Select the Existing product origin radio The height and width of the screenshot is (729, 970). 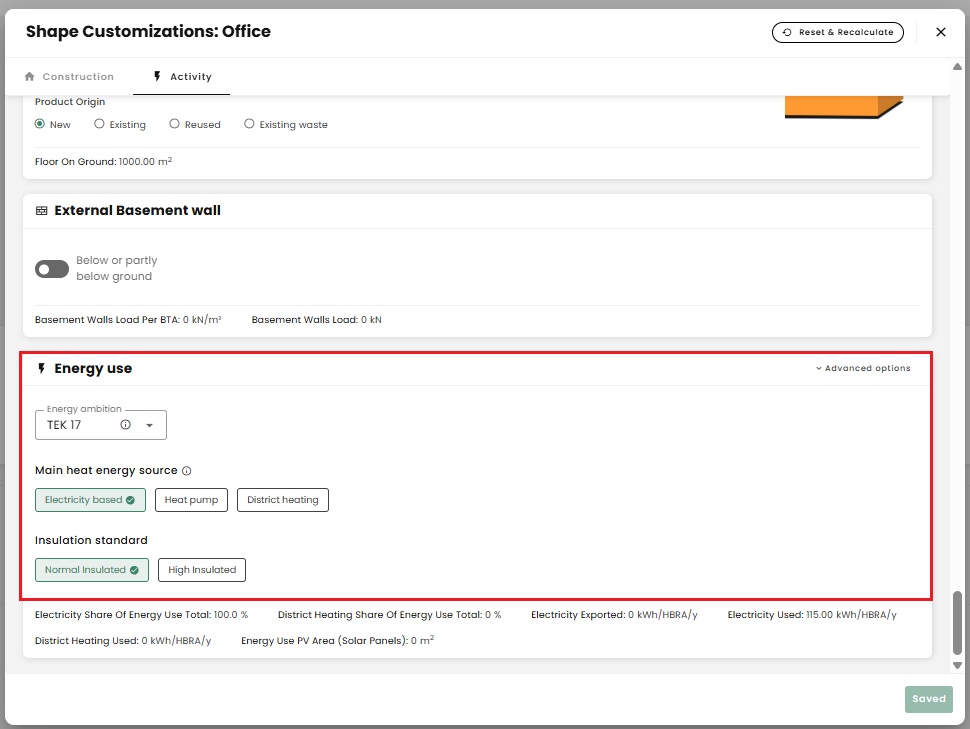[x=99, y=125]
